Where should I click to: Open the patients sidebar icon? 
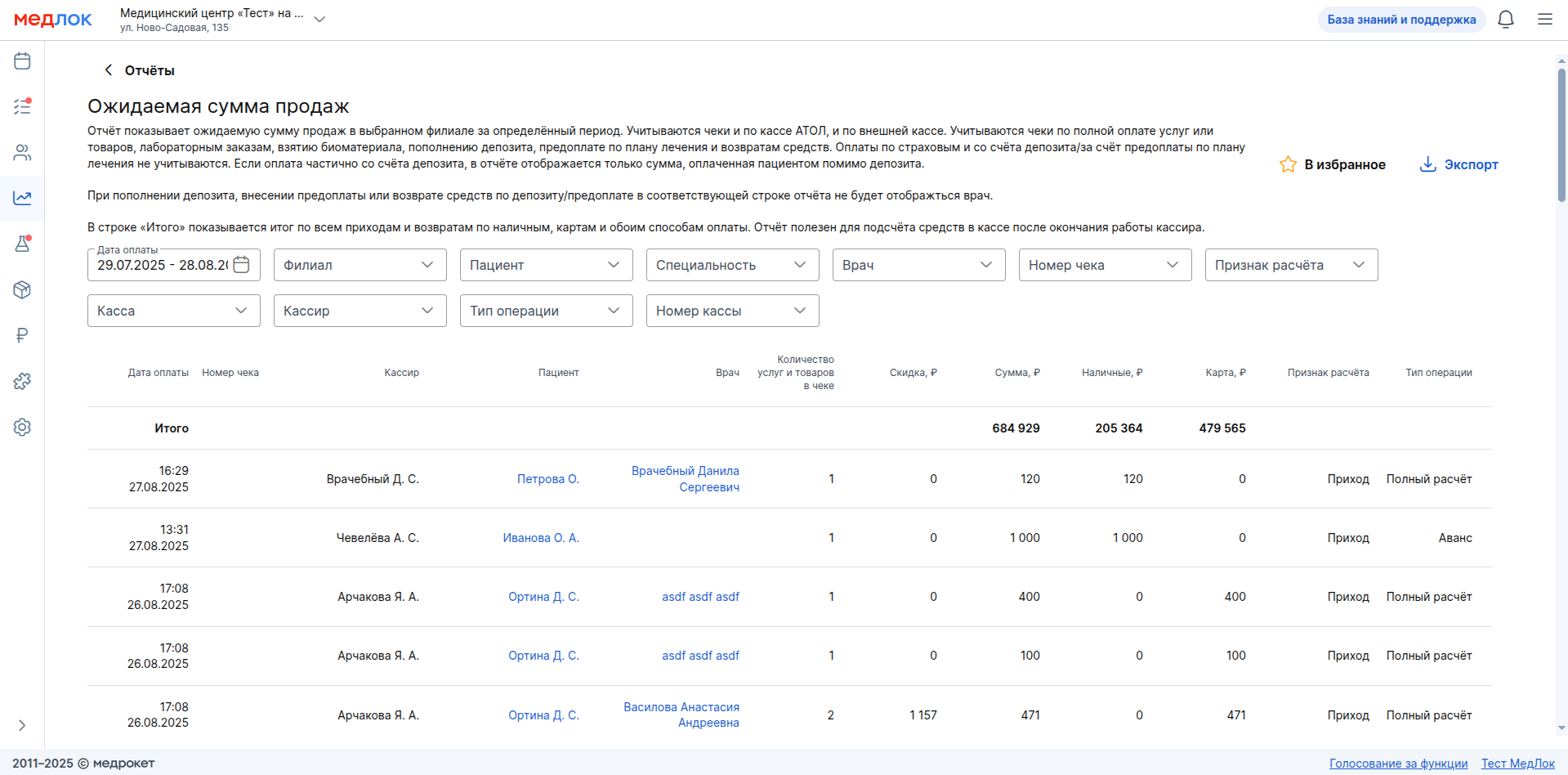click(x=22, y=152)
